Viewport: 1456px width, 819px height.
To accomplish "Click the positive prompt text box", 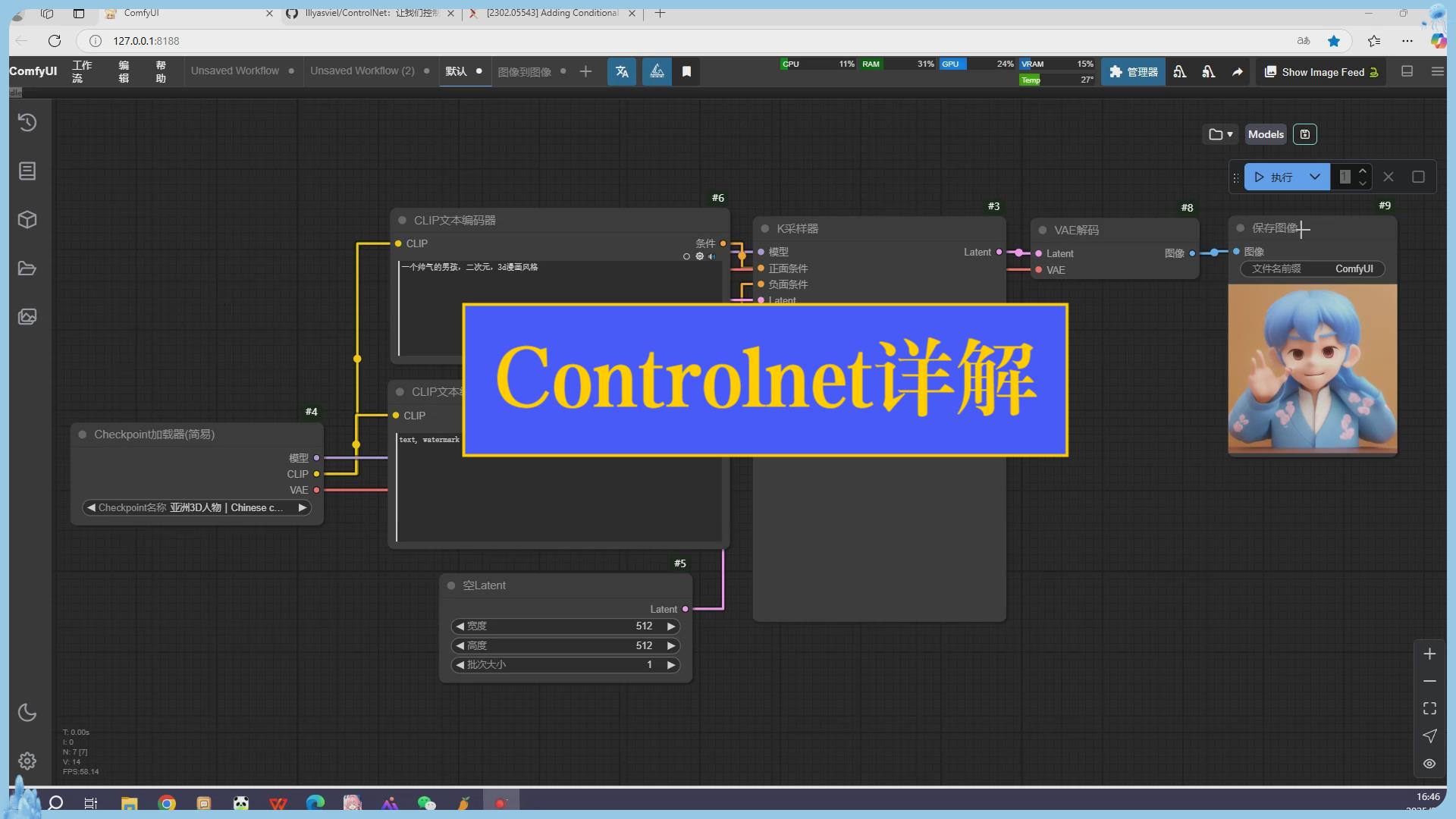I will [559, 308].
